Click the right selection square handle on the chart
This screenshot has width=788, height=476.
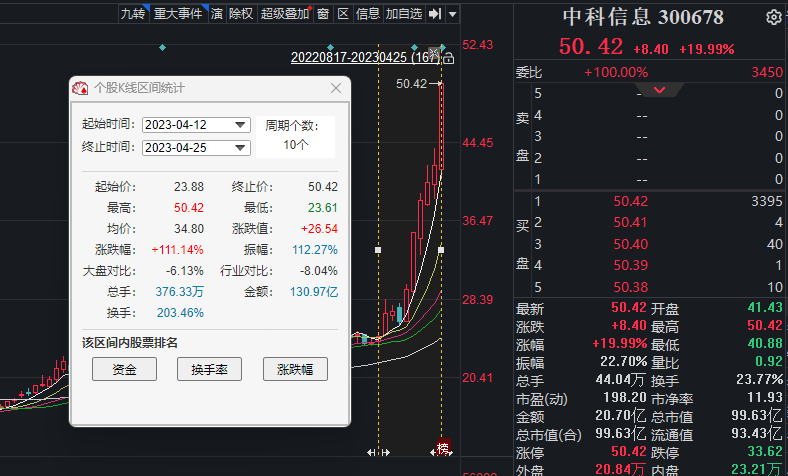tap(441, 250)
